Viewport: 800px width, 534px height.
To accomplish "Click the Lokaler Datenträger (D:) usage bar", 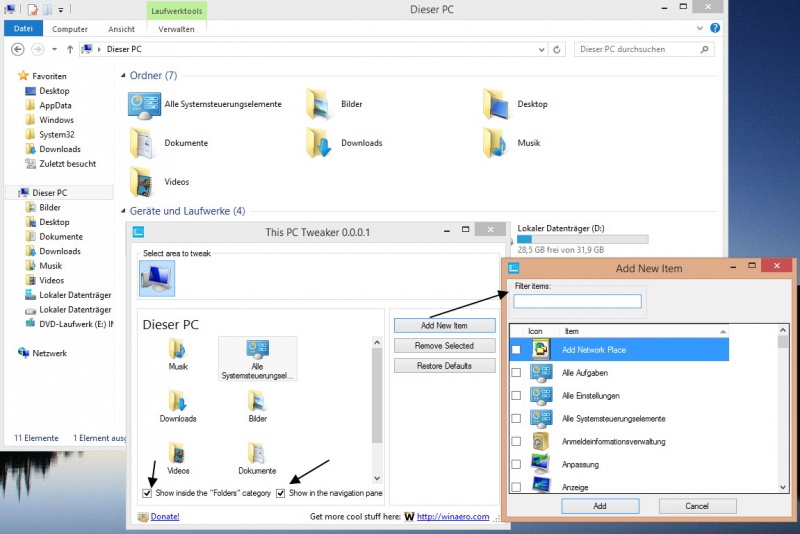I will point(583,239).
